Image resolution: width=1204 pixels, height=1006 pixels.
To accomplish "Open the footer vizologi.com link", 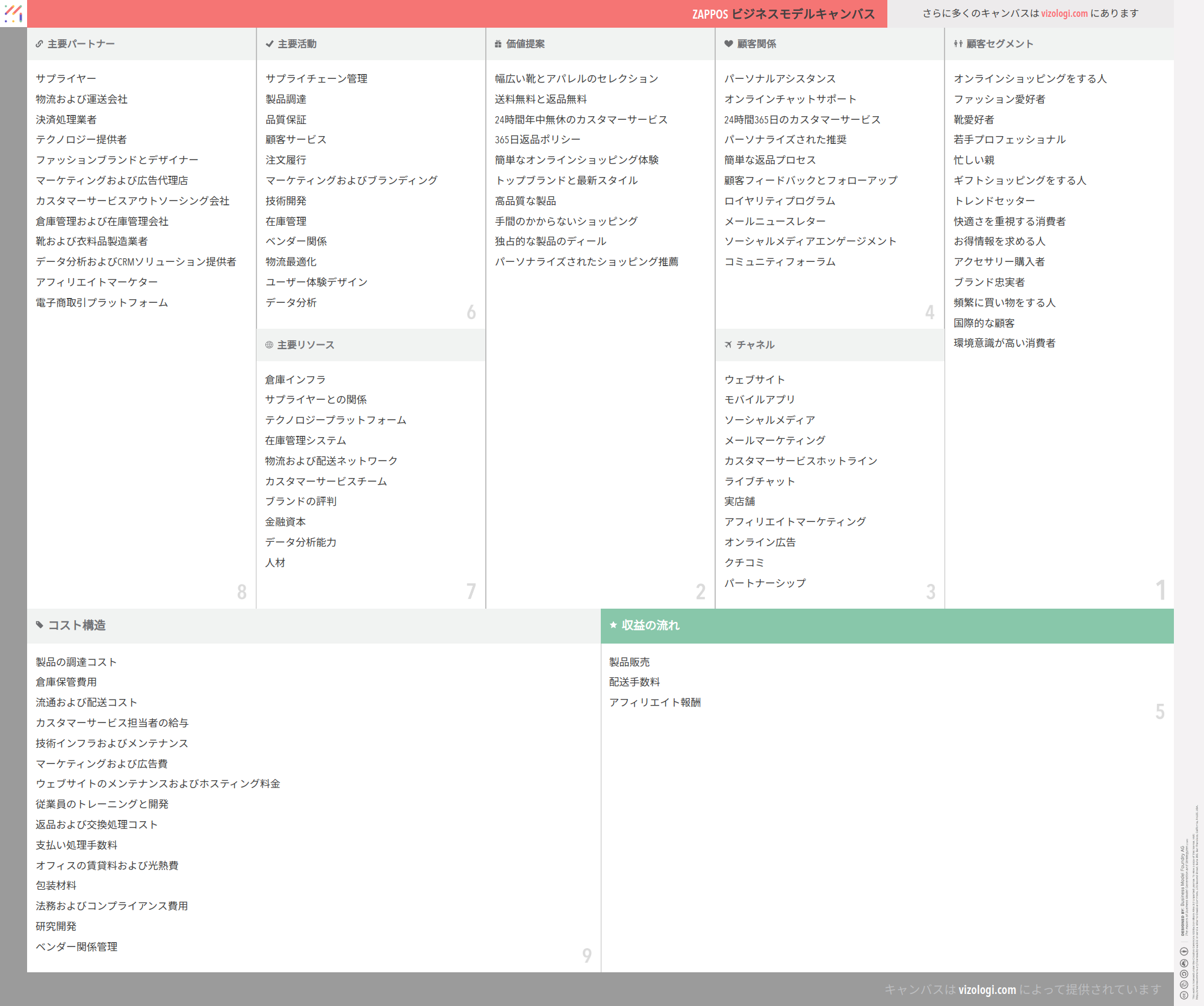I will [987, 990].
